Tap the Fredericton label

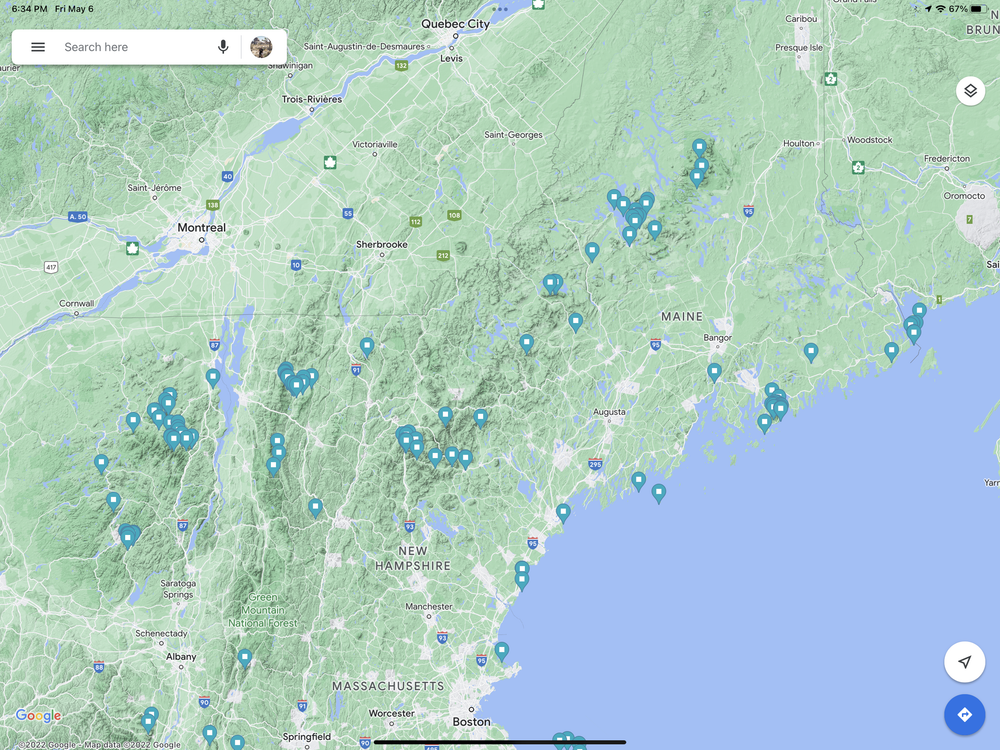[x=946, y=158]
